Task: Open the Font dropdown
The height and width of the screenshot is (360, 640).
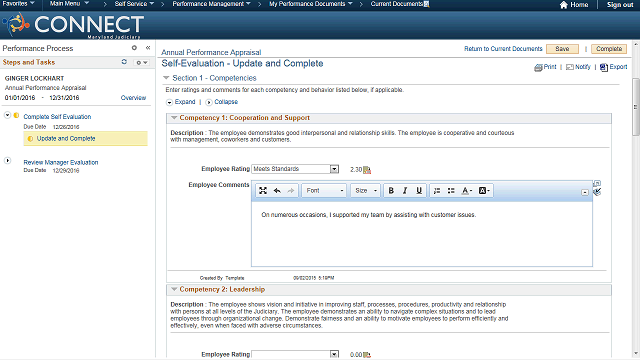Action: [324, 191]
